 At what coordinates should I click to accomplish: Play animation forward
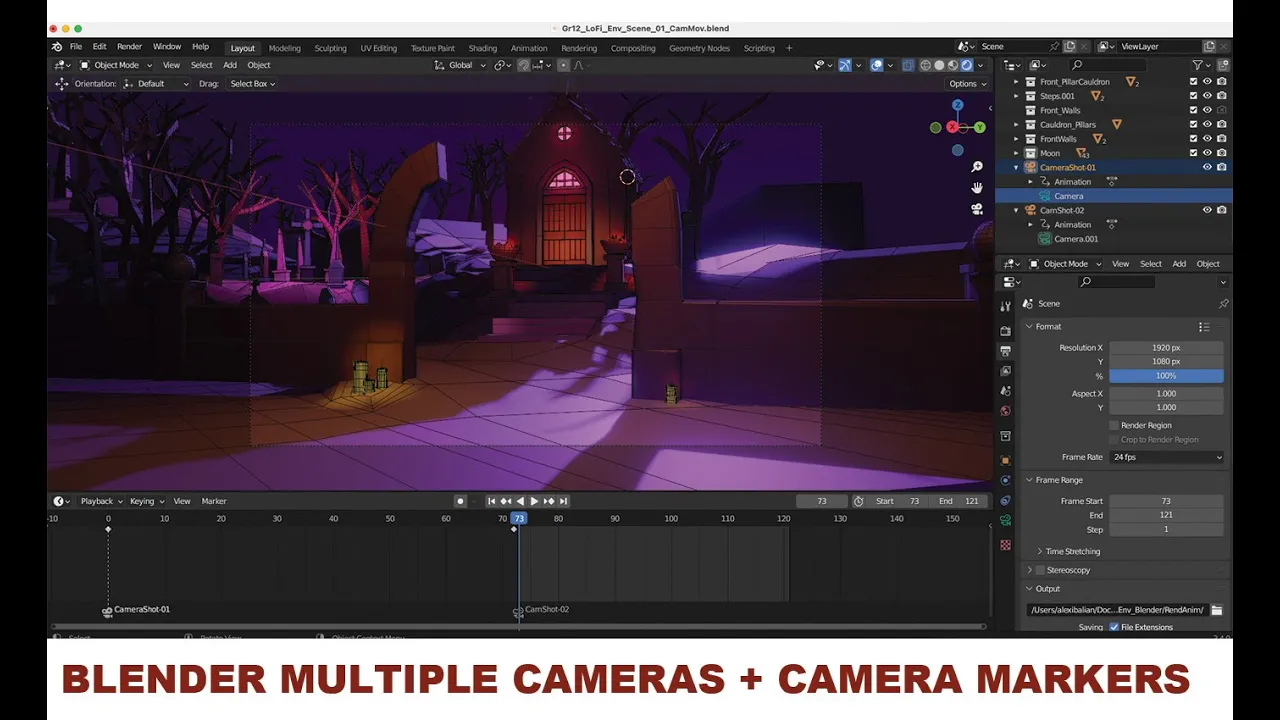click(534, 501)
